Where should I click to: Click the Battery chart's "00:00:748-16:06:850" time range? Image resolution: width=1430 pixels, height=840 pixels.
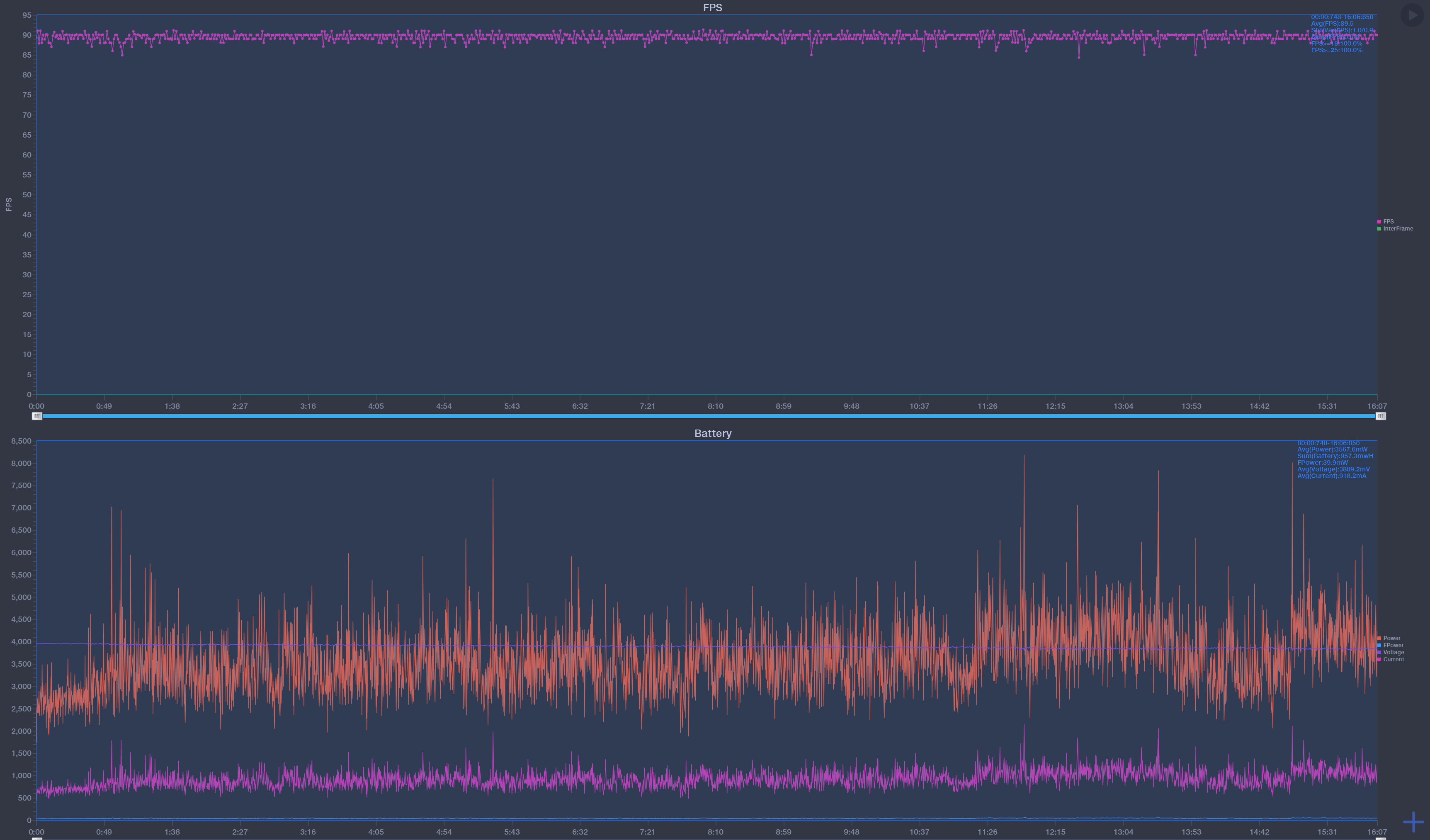(1328, 443)
